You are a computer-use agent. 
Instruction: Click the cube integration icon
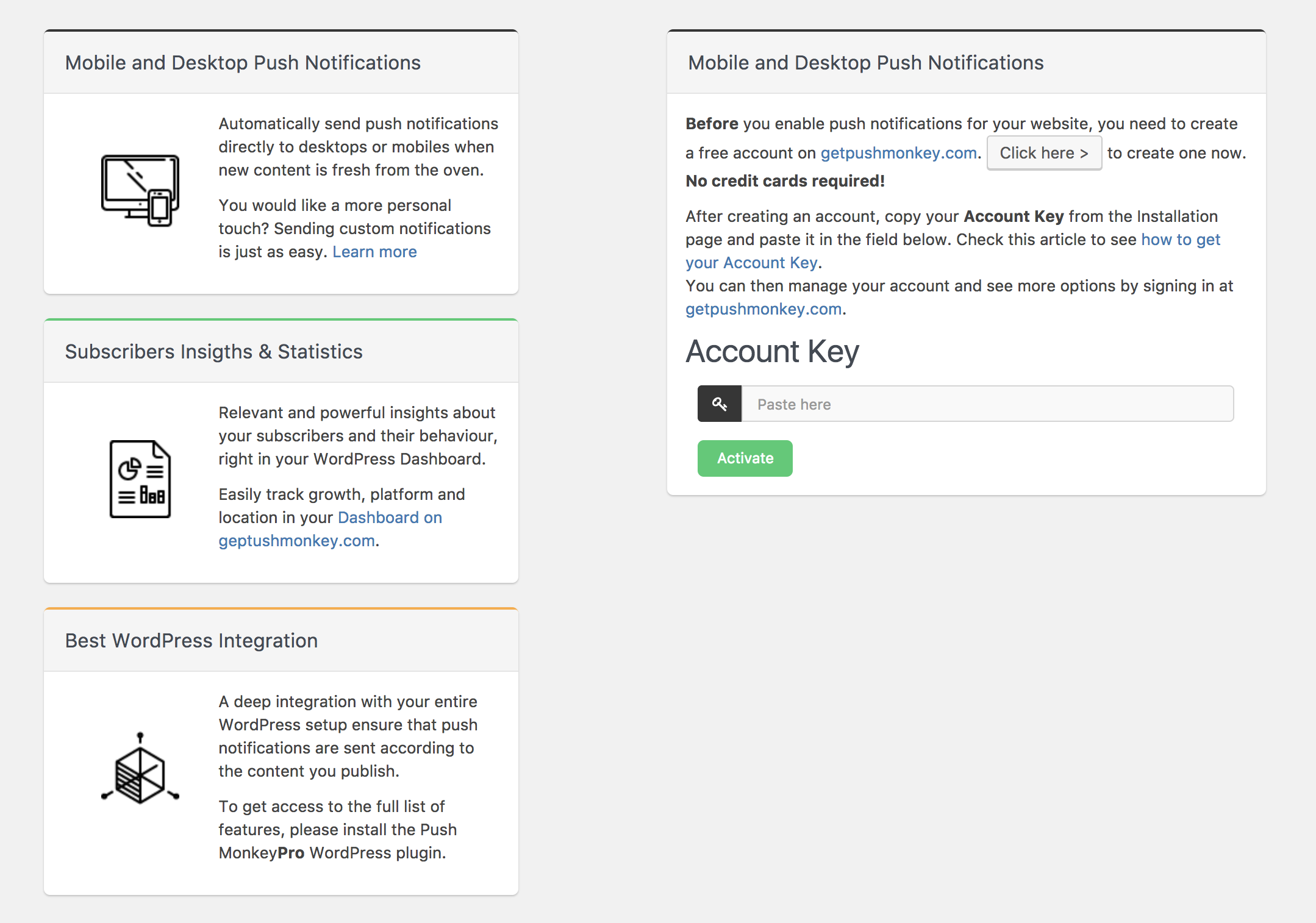[140, 768]
